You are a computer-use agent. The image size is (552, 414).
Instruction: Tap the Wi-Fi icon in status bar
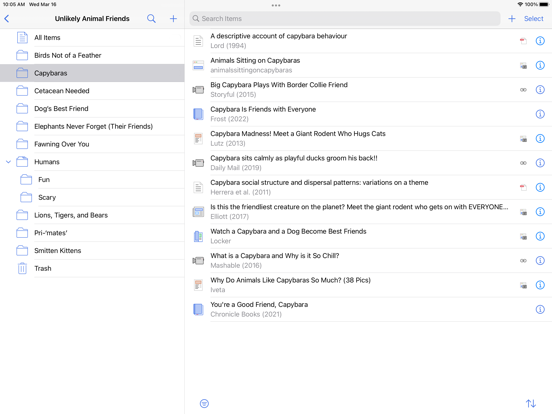[x=520, y=4]
